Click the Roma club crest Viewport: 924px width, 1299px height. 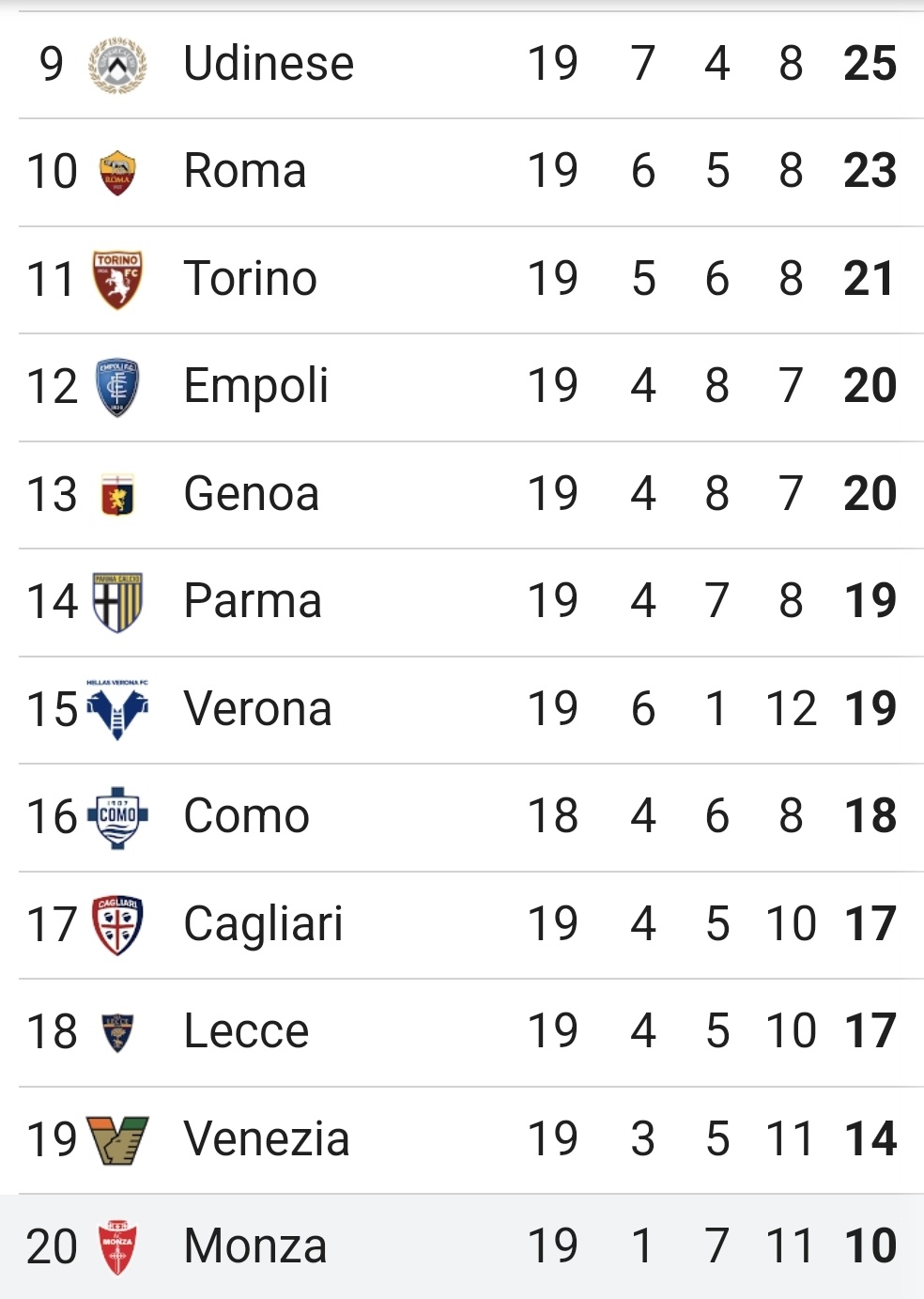117,173
